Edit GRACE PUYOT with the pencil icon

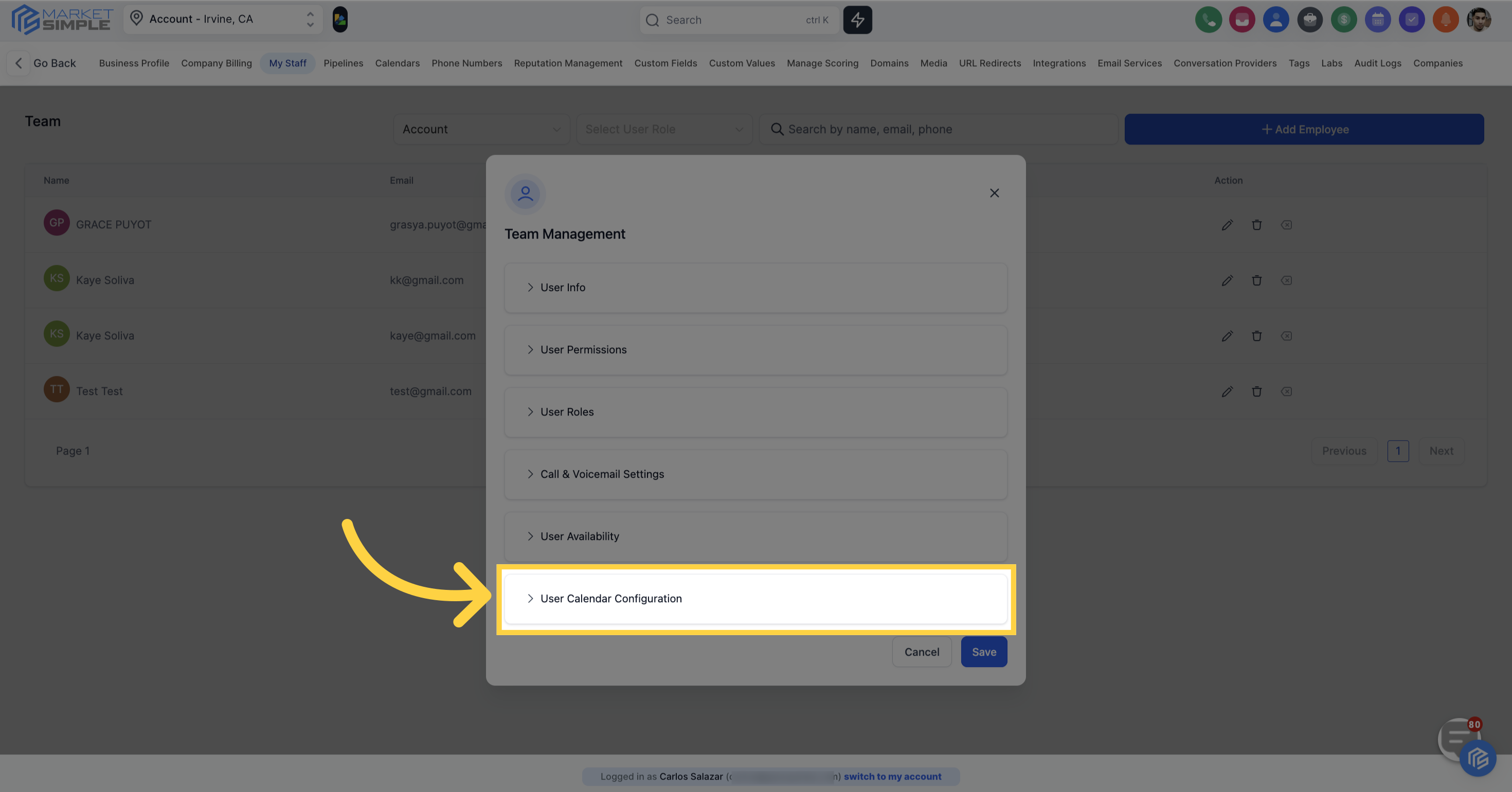[1227, 225]
